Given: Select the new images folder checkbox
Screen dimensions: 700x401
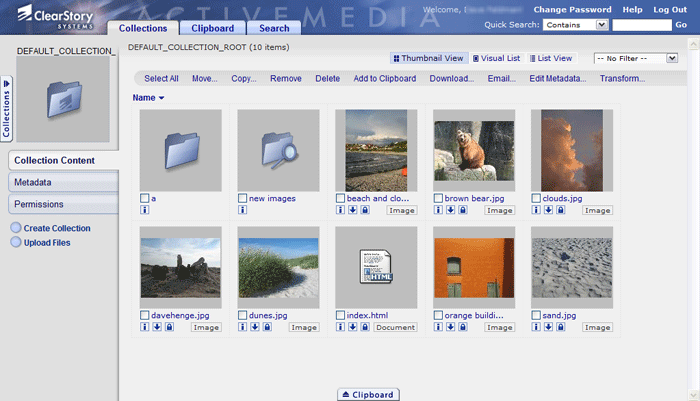Looking at the screenshot, I should 242,198.
